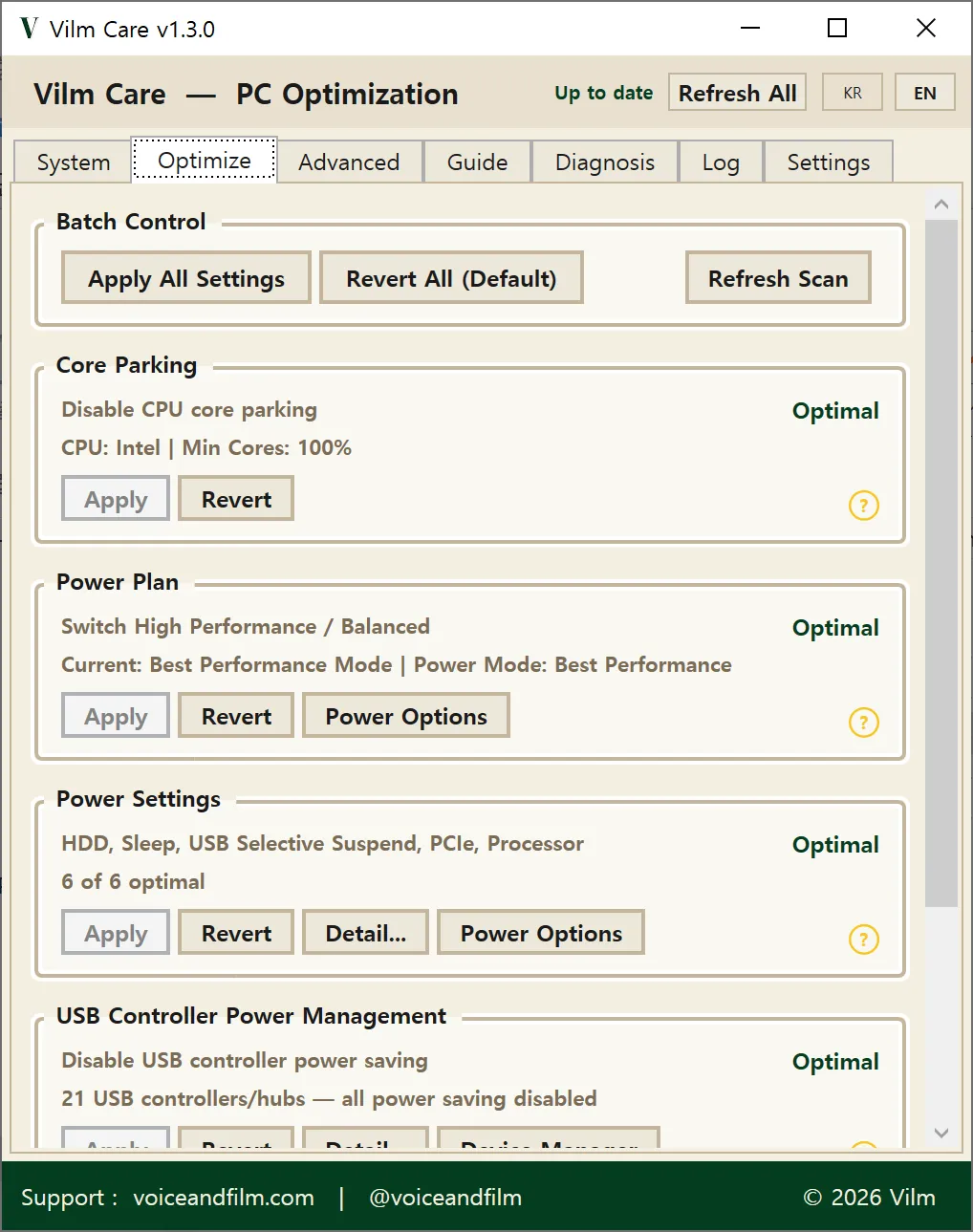Switch language to KR

point(853,93)
